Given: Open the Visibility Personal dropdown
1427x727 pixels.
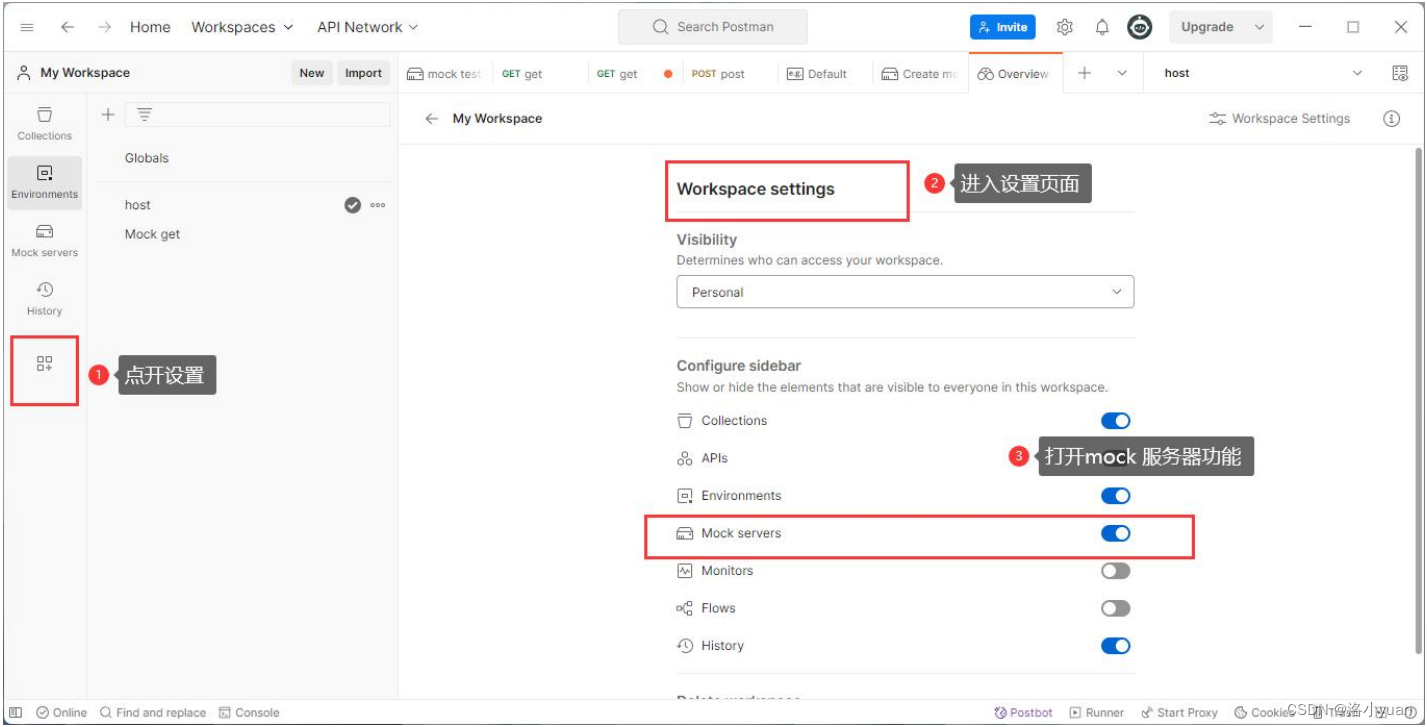Looking at the screenshot, I should [x=905, y=292].
